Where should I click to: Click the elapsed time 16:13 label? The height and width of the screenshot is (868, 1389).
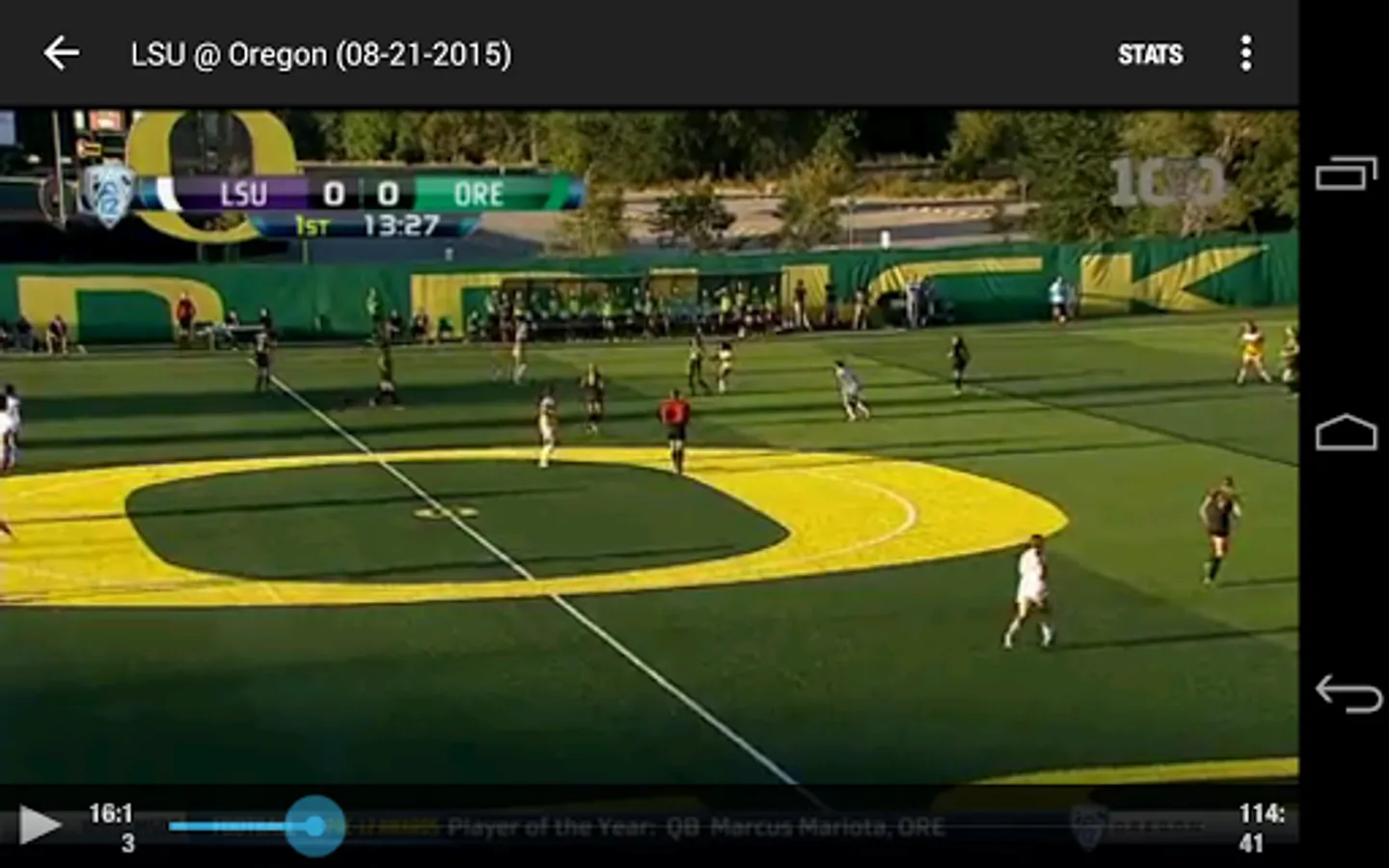(x=112, y=827)
